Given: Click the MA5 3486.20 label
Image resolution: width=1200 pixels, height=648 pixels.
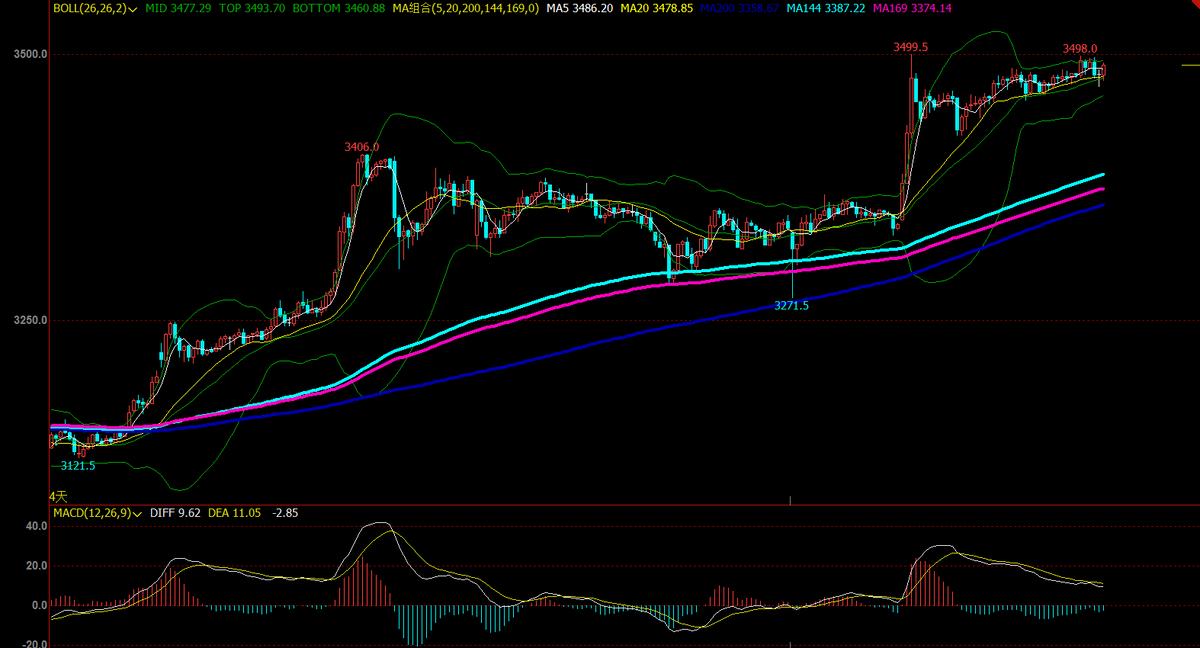Looking at the screenshot, I should 578,8.
